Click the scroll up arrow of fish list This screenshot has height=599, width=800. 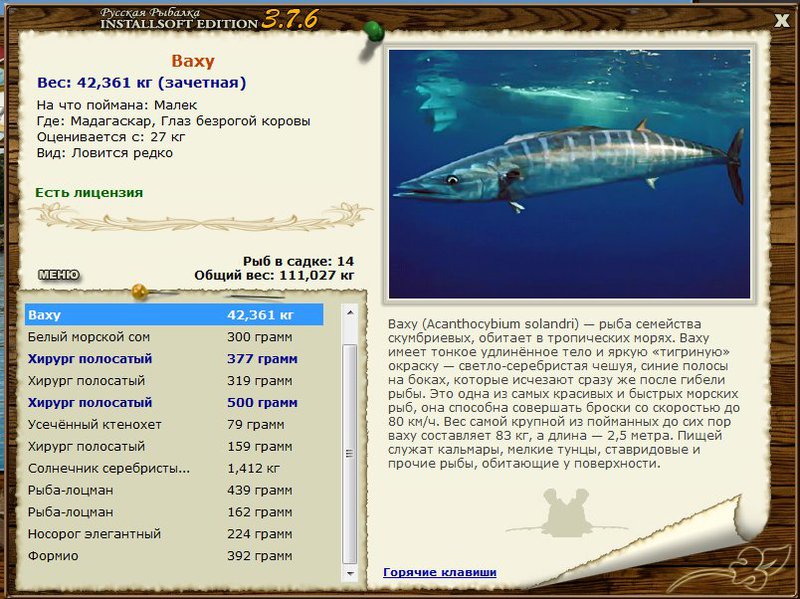350,312
